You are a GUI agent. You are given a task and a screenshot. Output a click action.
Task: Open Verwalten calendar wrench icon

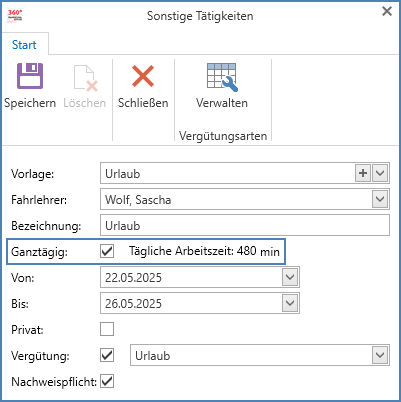[222, 77]
